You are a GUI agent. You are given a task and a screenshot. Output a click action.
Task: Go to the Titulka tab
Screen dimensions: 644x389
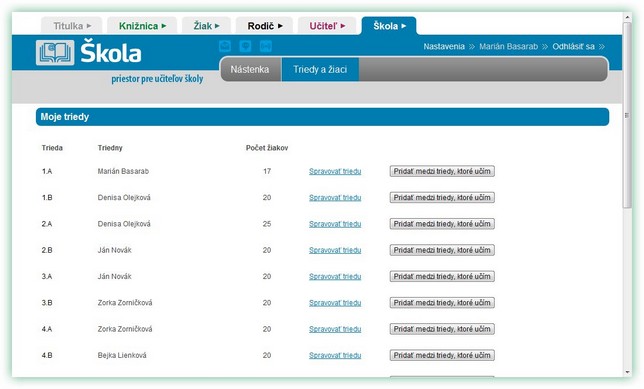72,26
